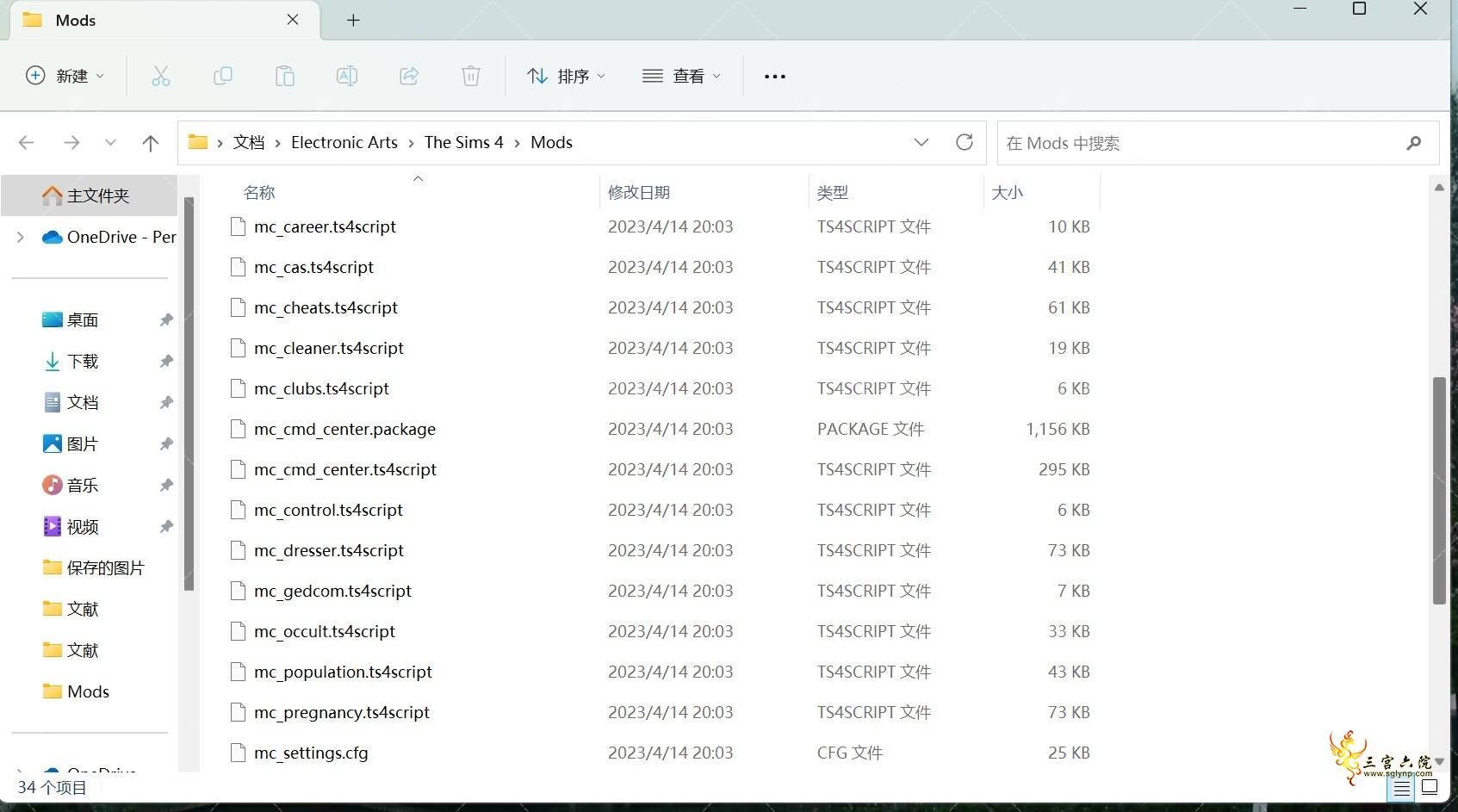Viewport: 1458px width, 812px height.
Task: Open the three-dot more options menu
Action: [775, 77]
